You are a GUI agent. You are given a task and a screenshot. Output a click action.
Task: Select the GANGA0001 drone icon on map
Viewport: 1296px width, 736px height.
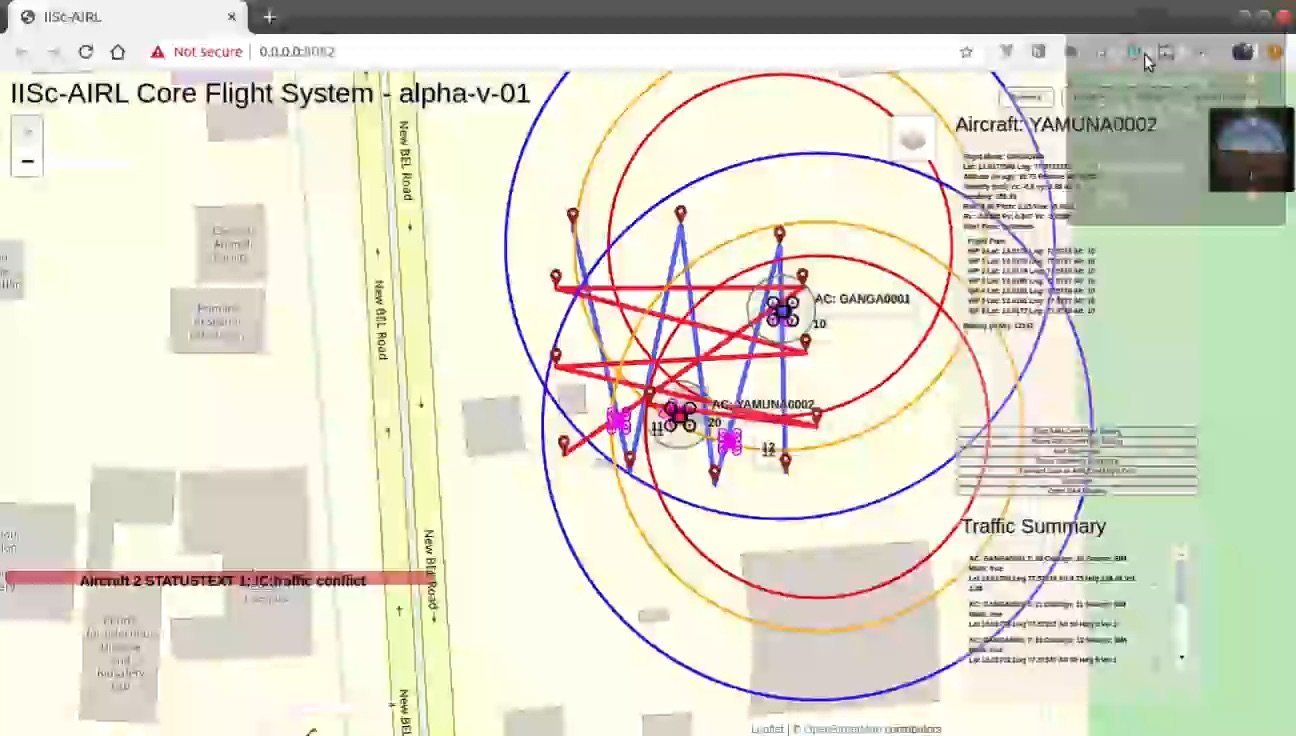pos(782,311)
